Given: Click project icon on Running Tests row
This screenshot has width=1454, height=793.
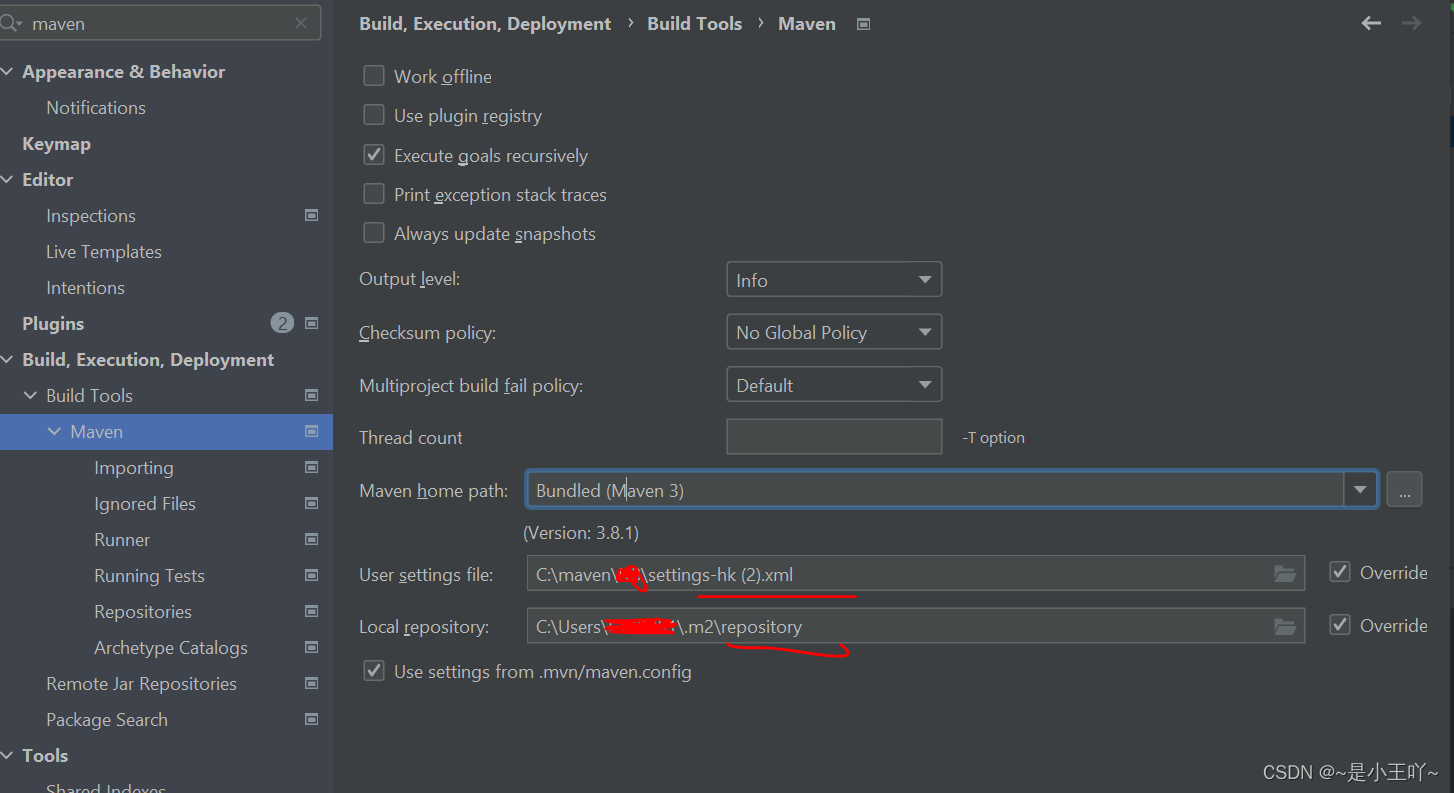Looking at the screenshot, I should pyautogui.click(x=311, y=575).
